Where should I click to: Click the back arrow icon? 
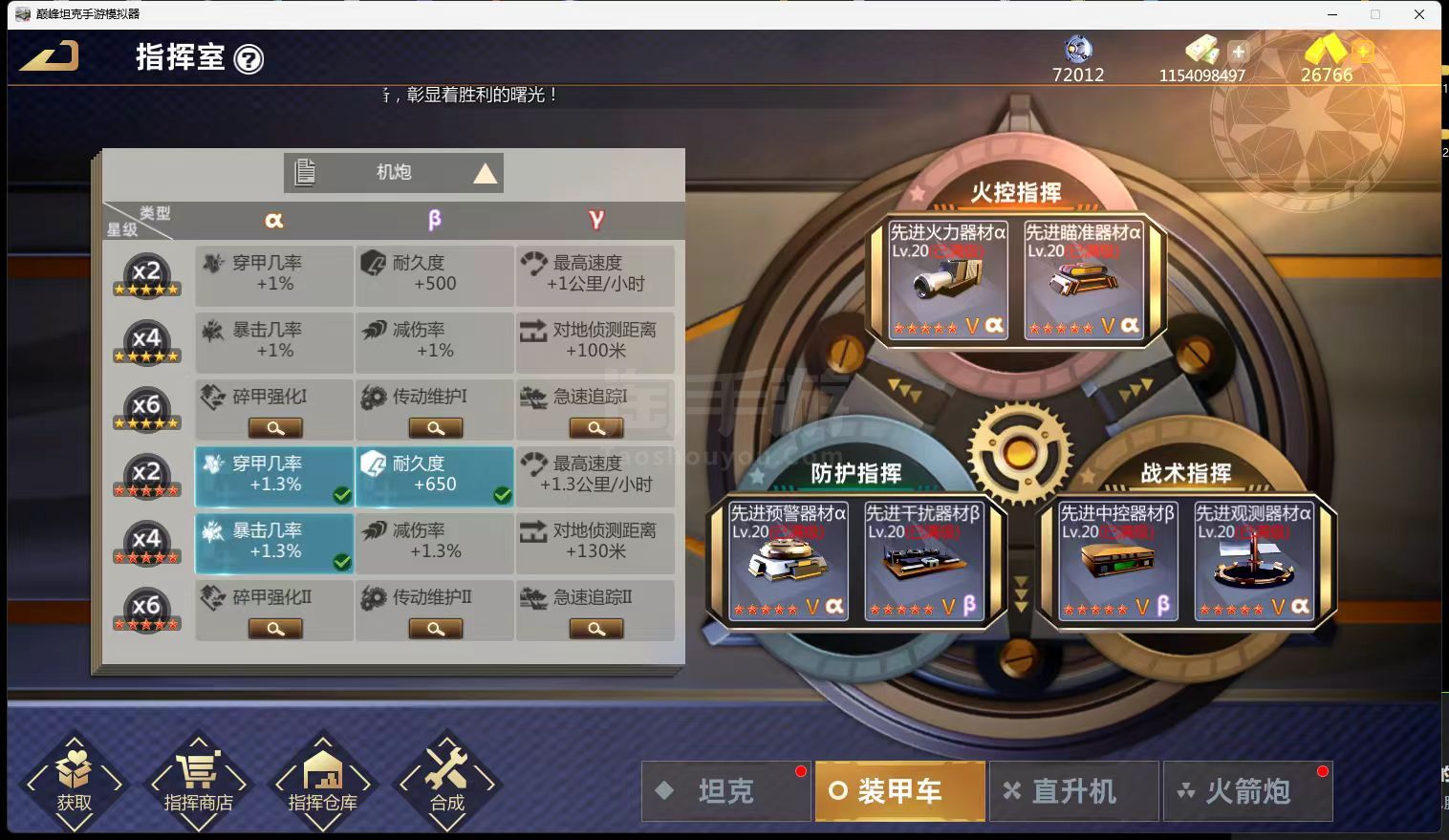(x=49, y=56)
